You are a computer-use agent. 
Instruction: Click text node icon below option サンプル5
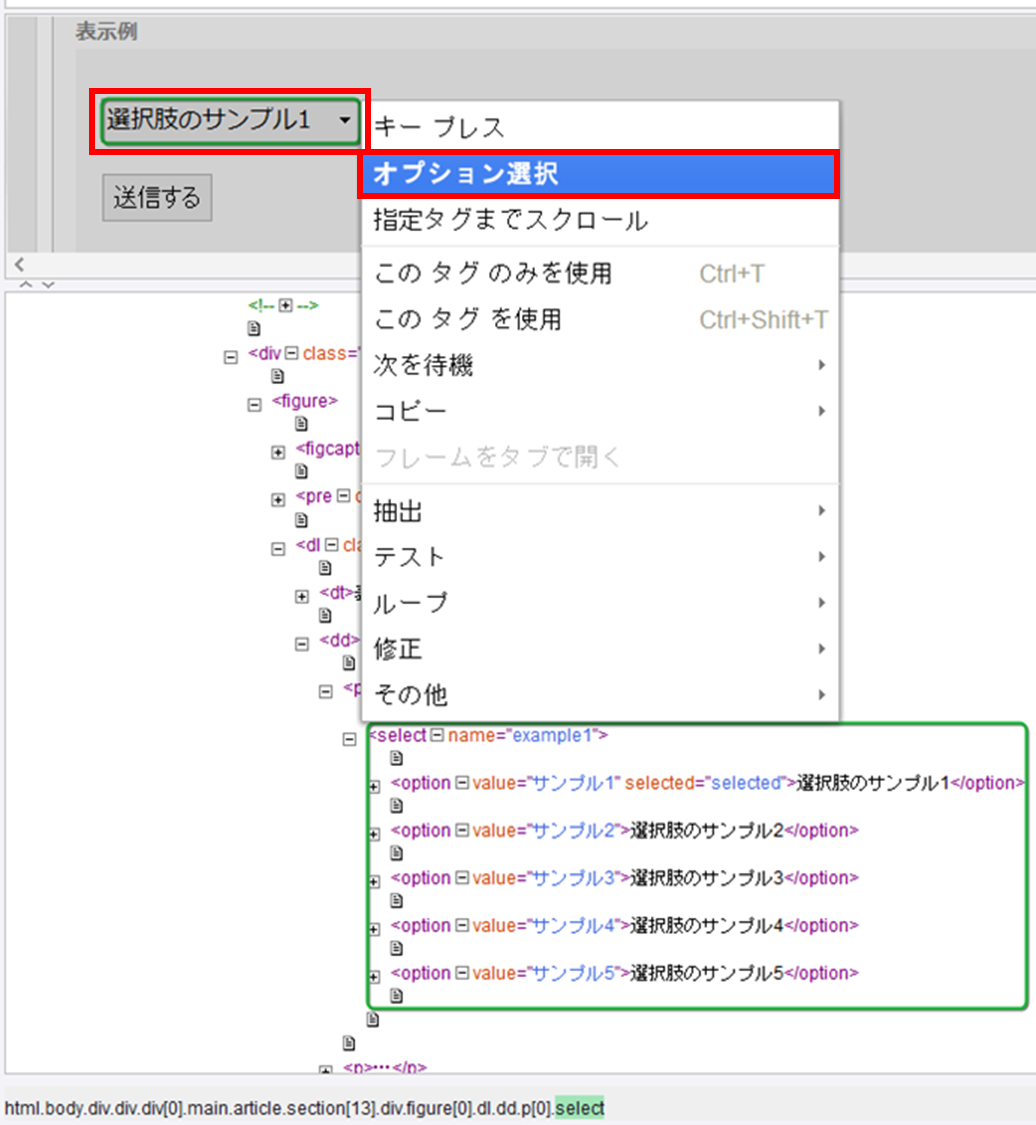pos(397,996)
